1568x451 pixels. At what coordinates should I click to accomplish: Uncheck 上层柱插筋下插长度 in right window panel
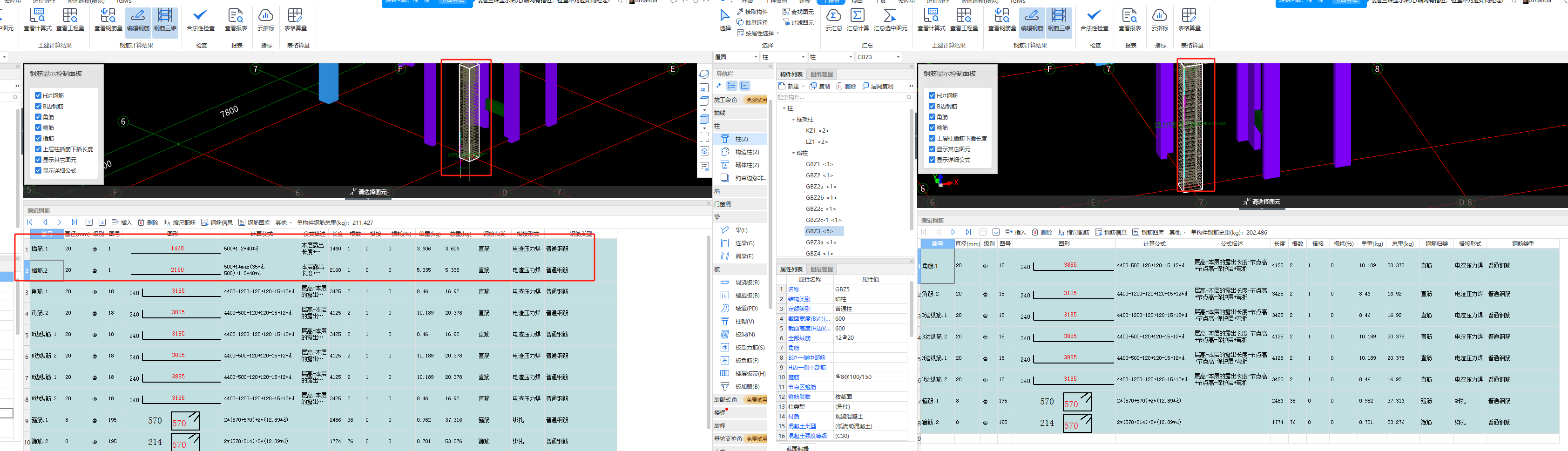point(932,139)
